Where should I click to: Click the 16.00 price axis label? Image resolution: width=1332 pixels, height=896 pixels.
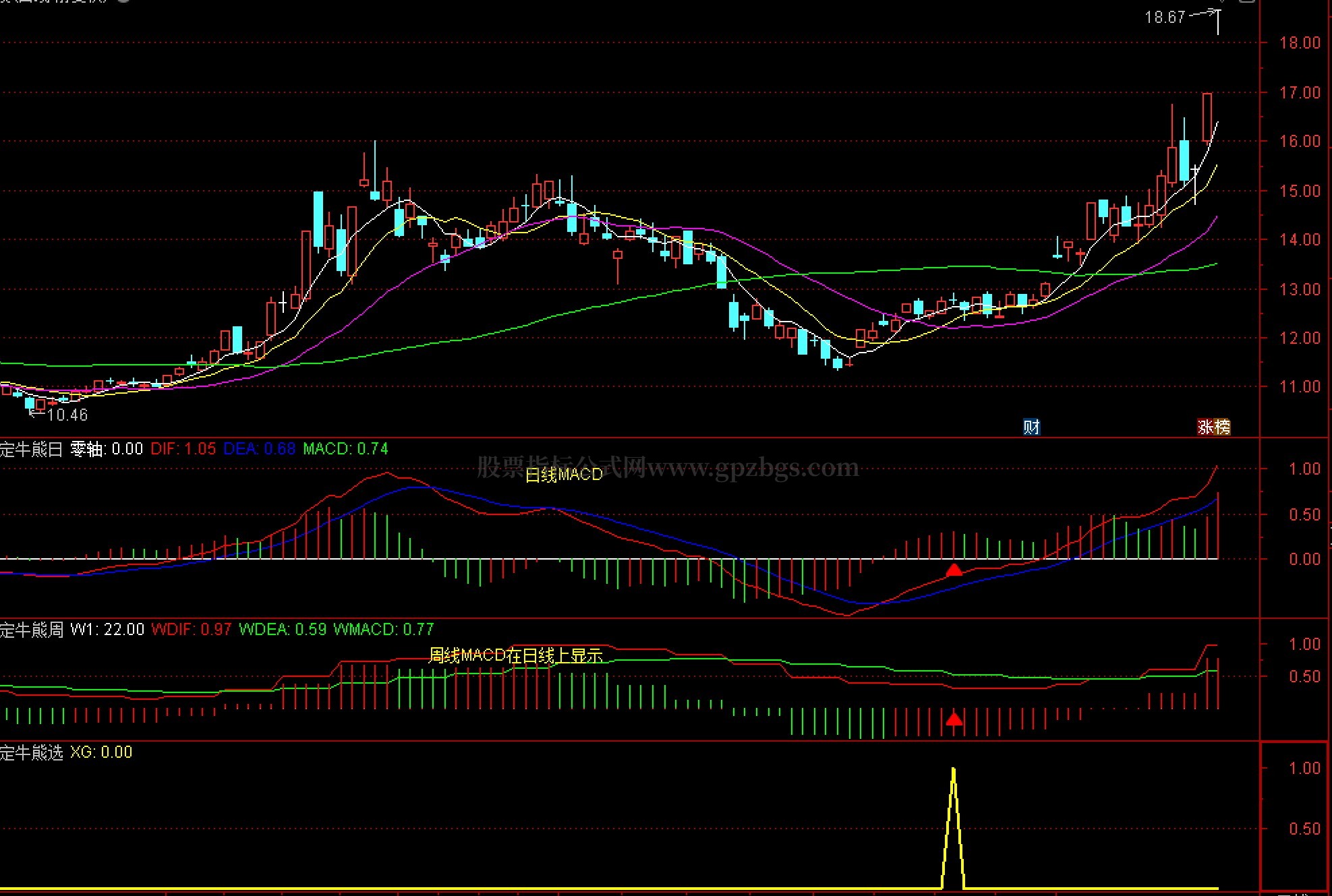click(1300, 142)
